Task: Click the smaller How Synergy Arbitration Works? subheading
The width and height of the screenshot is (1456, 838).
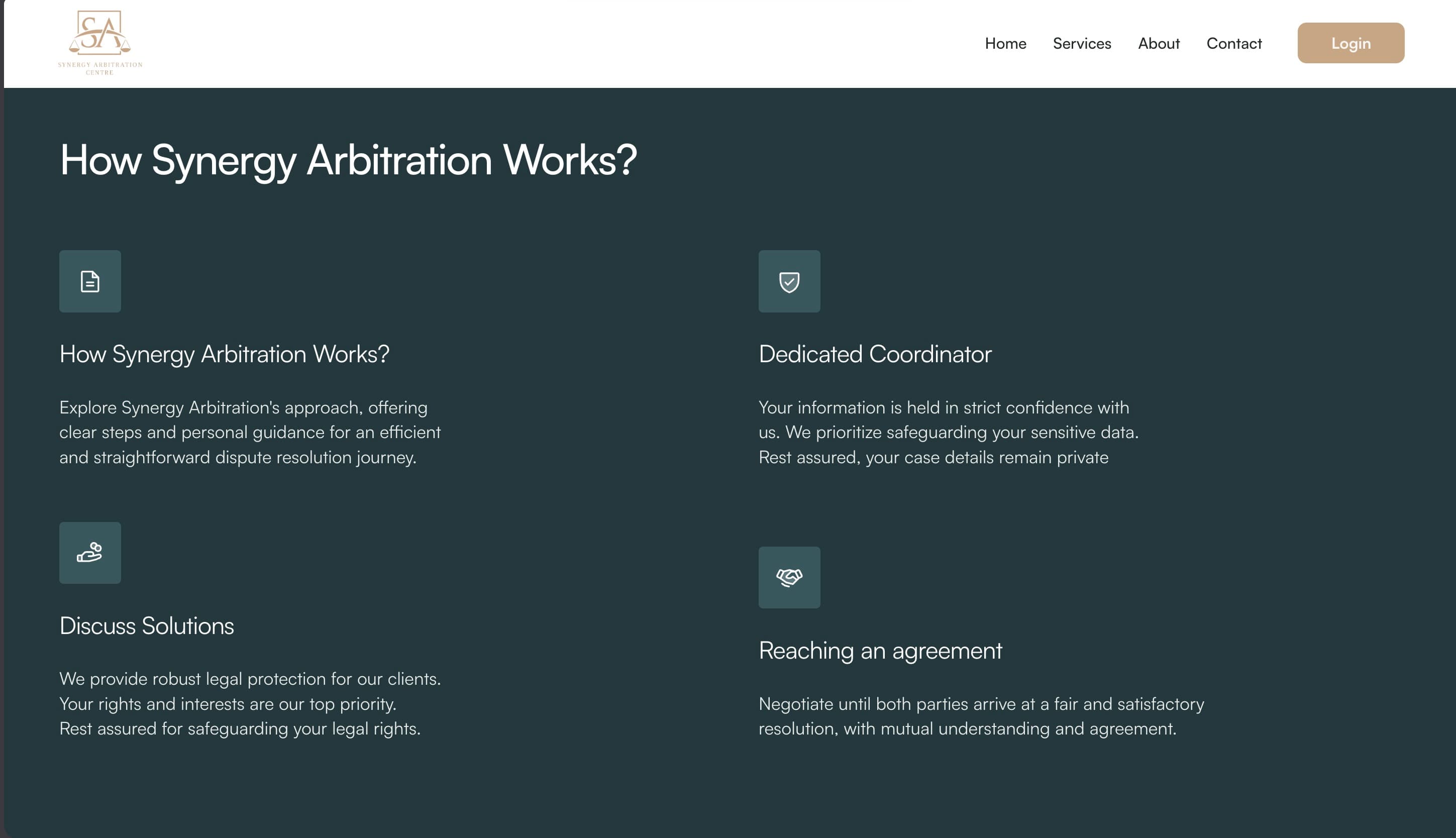Action: [x=225, y=354]
